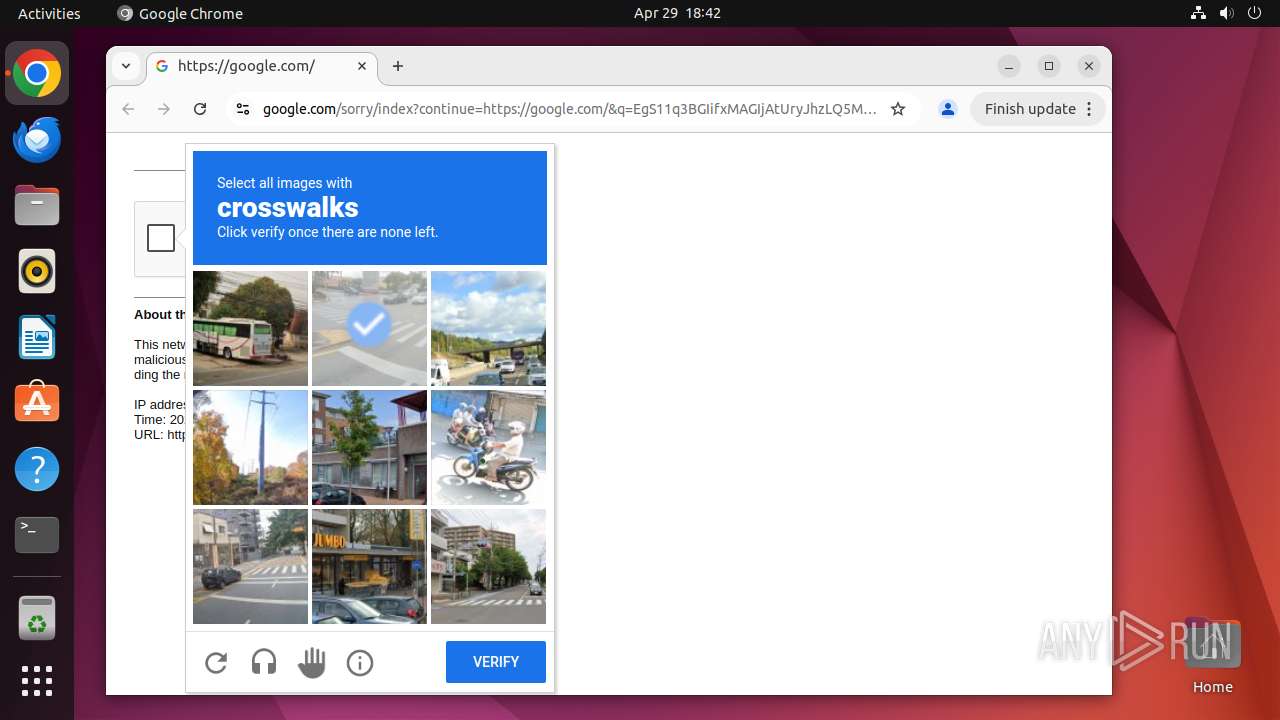Select the utility pole and trees tile

tap(250, 447)
